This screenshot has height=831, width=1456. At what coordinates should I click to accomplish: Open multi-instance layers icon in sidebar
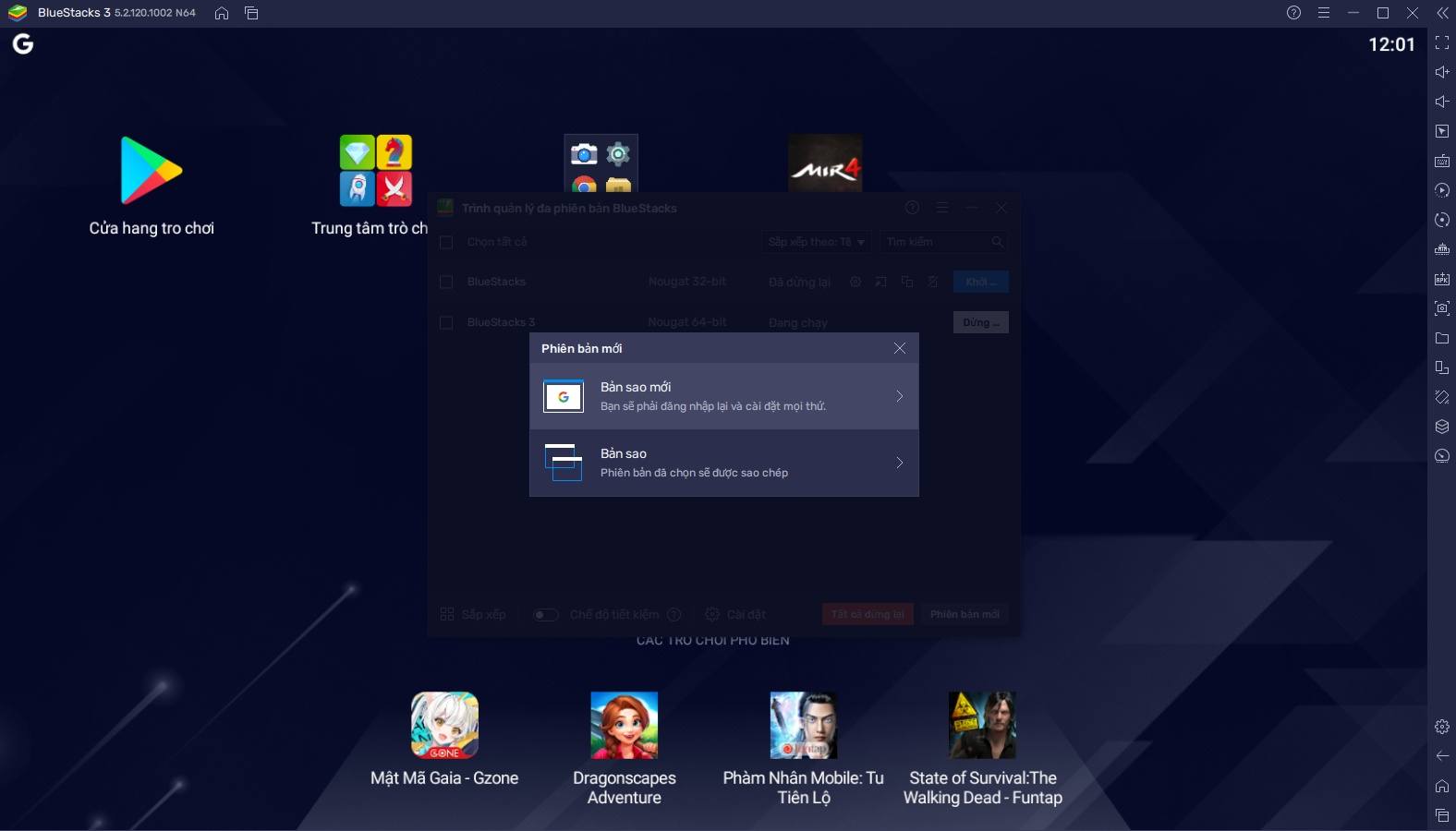click(1441, 427)
